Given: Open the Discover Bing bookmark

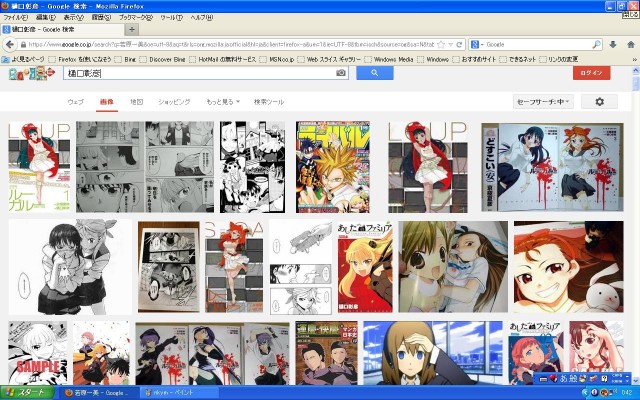Looking at the screenshot, I should tap(162, 59).
